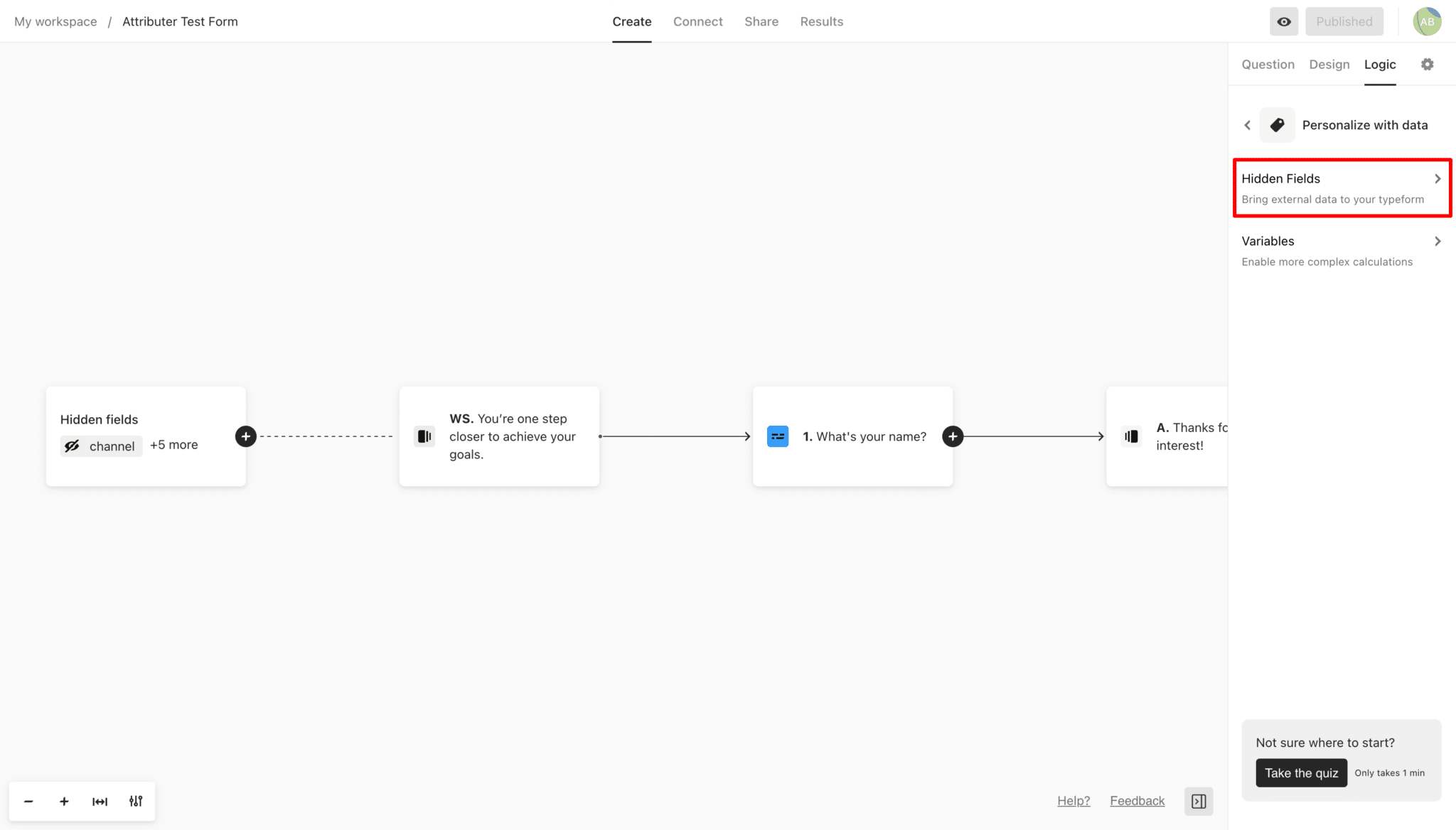Open the settings gear in the right panel
The width and height of the screenshot is (1456, 830).
1427,64
